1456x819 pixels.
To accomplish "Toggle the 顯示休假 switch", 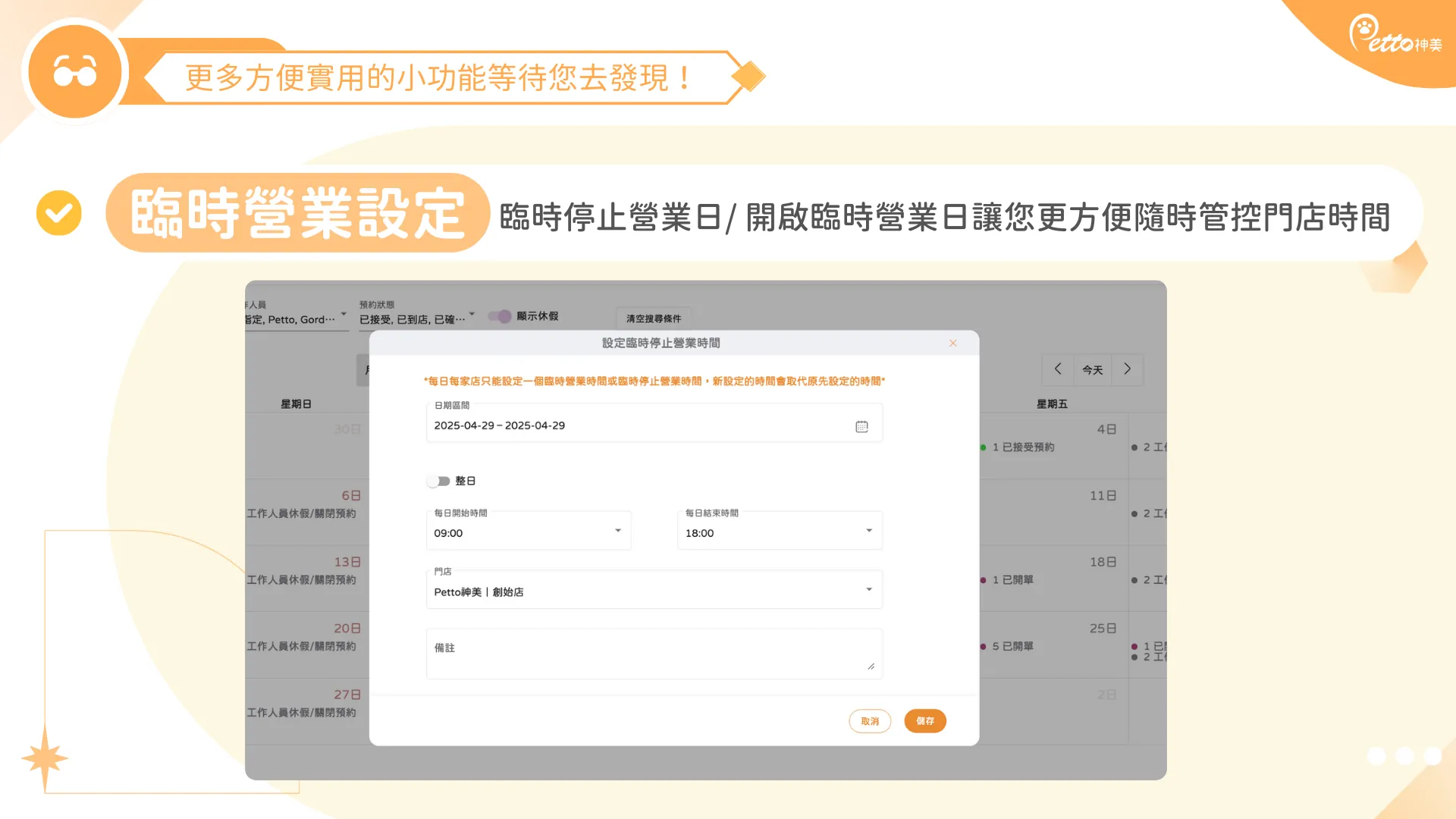I will pyautogui.click(x=500, y=316).
